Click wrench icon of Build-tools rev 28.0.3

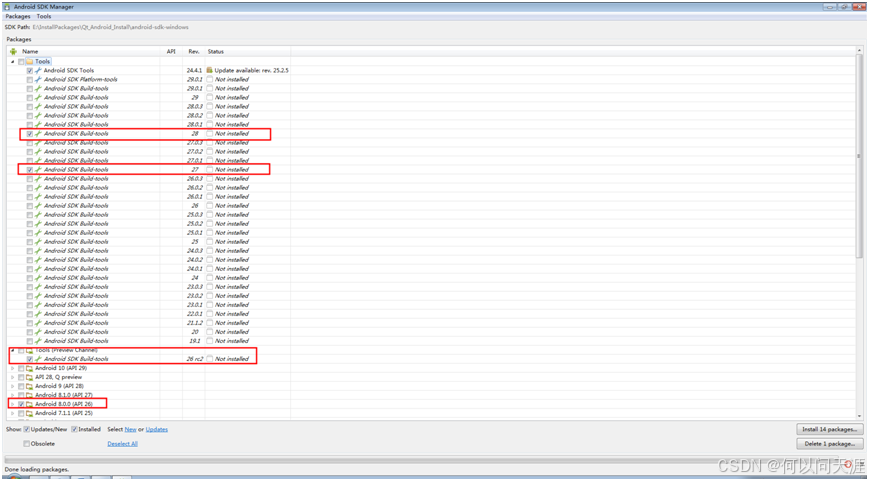coord(38,106)
